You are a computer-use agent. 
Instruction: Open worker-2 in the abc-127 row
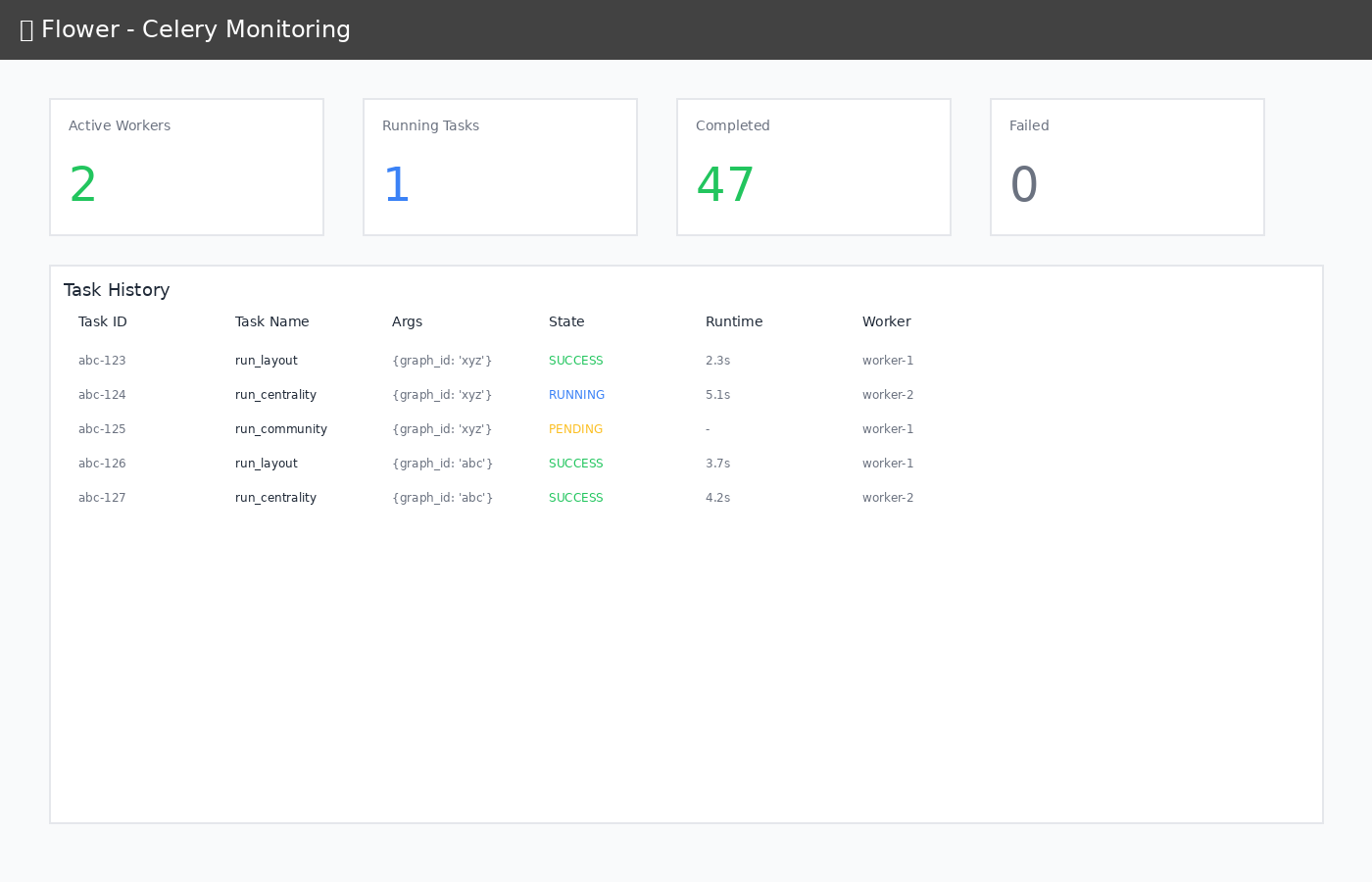tap(888, 498)
